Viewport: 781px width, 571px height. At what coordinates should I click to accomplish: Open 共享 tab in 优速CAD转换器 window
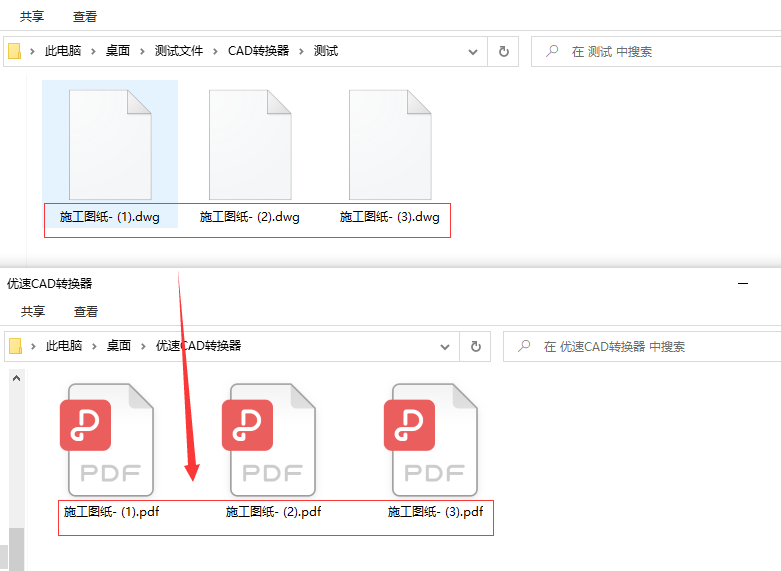(x=33, y=311)
